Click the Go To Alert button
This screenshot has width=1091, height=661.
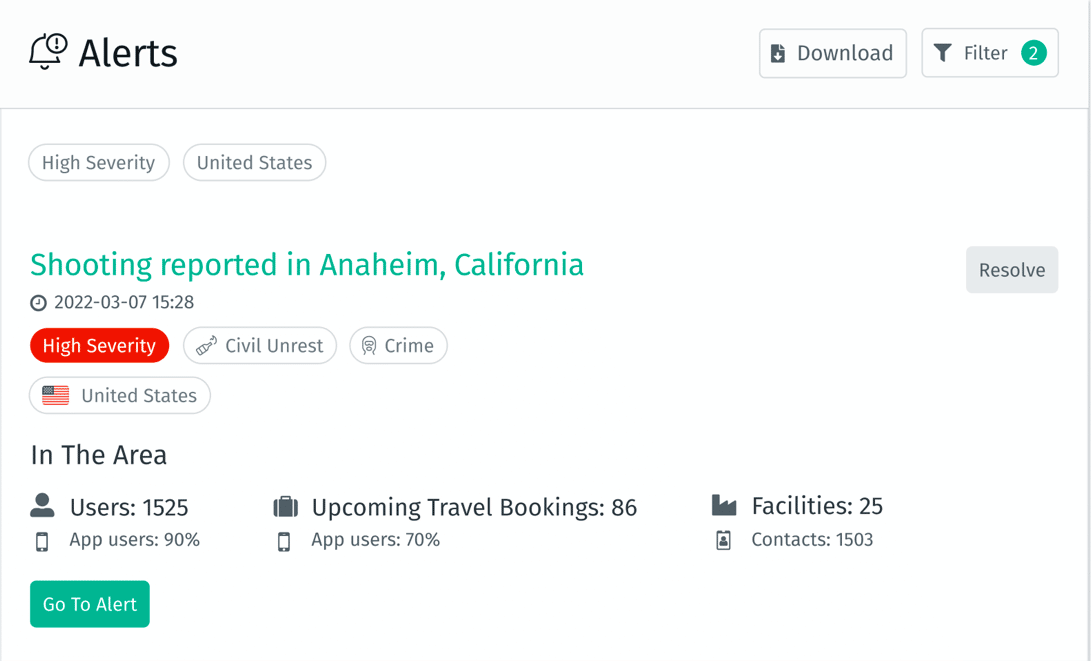point(89,603)
